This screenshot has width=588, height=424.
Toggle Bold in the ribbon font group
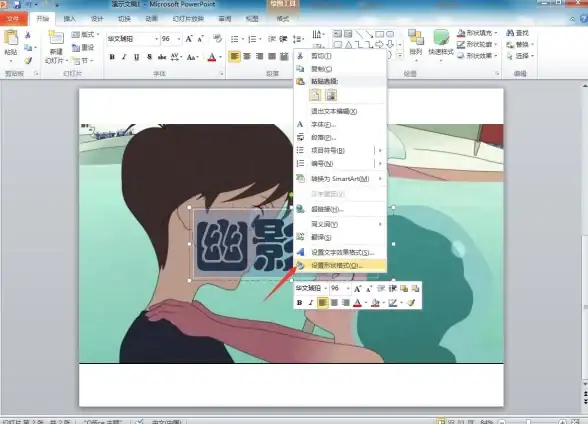[x=112, y=57]
